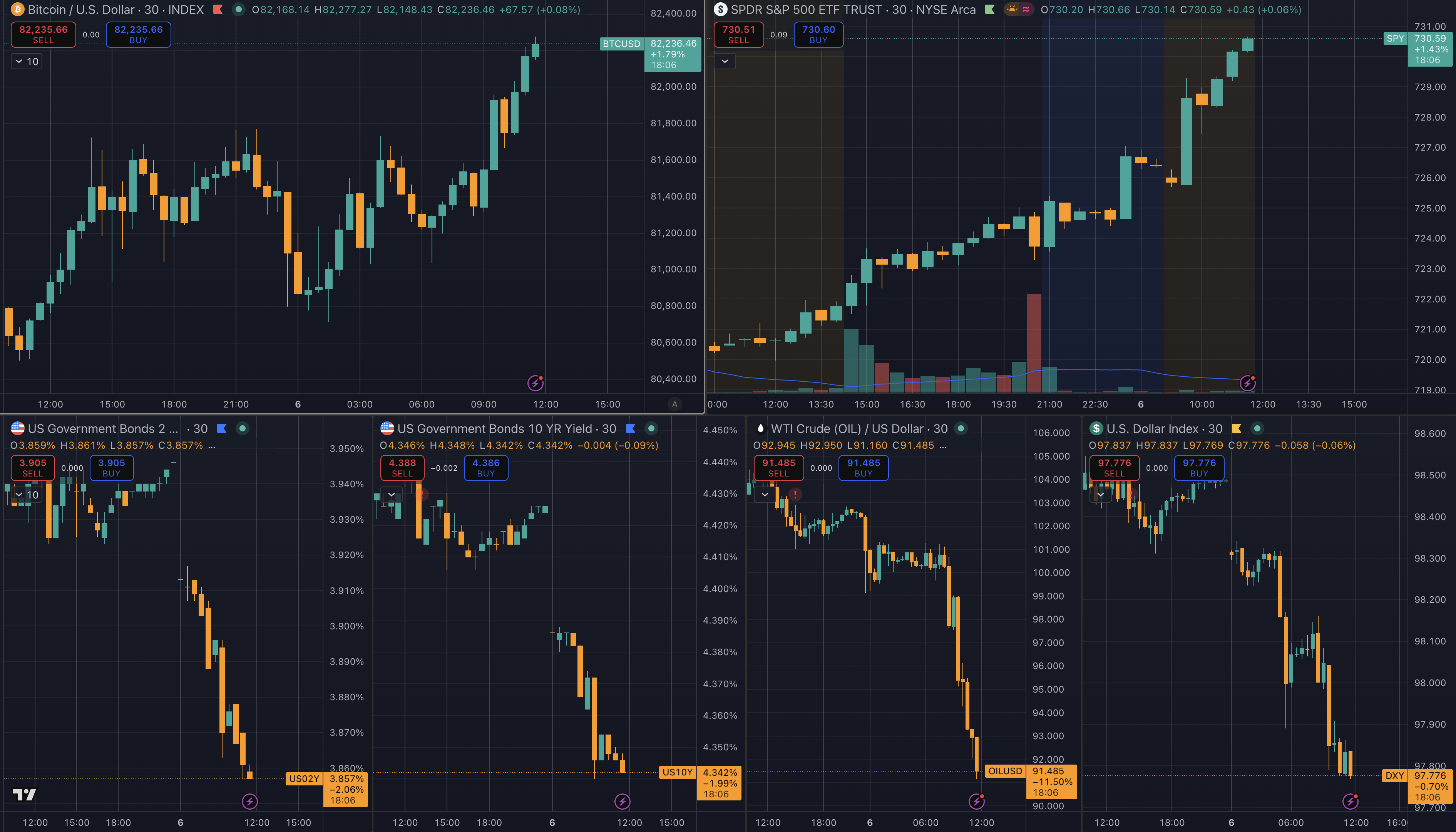Click the red flag on Bitcoin chart
1456x832 pixels.
coord(218,10)
